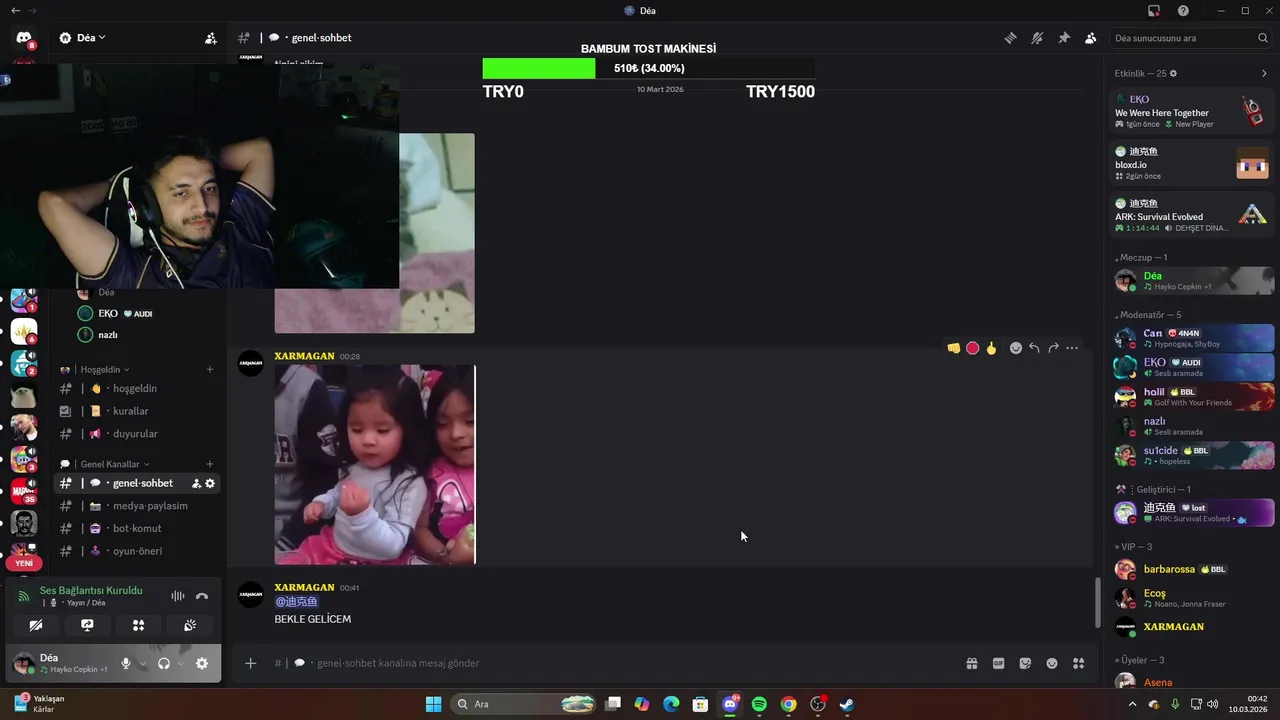This screenshot has height=720, width=1280.
Task: Toggle screen share stream button
Action: pyautogui.click(x=87, y=625)
